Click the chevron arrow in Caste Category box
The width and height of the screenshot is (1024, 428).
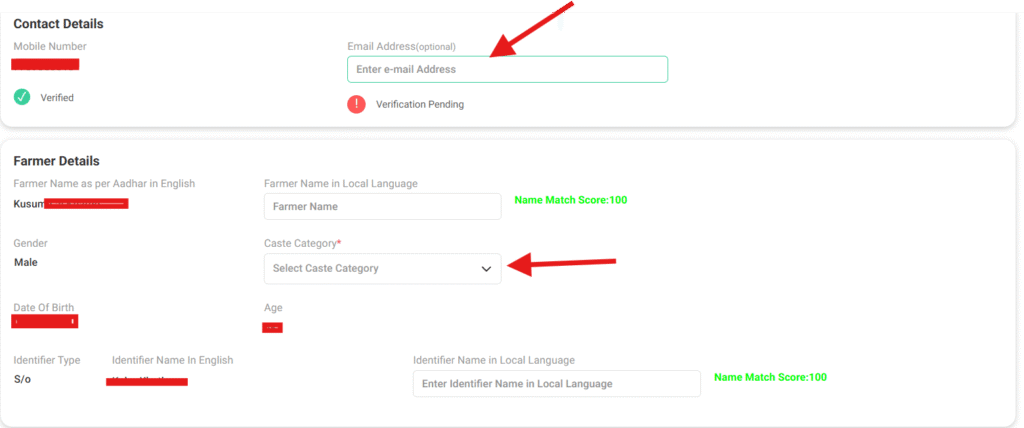(486, 268)
